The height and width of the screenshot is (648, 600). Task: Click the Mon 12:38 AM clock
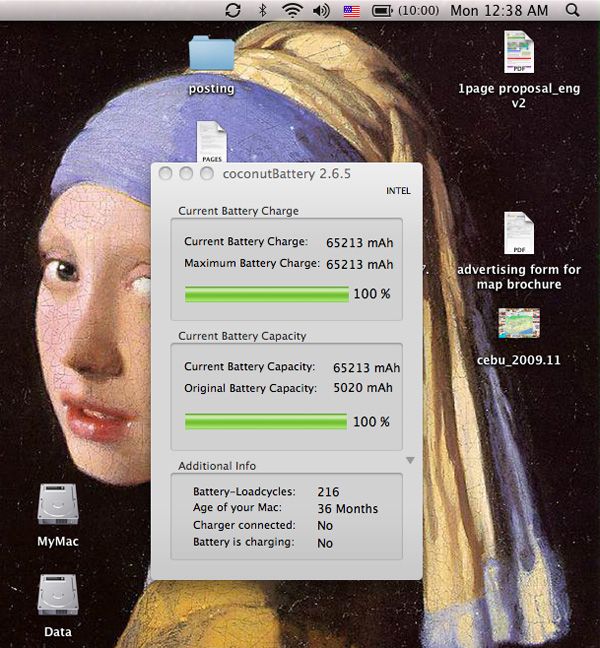coord(499,11)
